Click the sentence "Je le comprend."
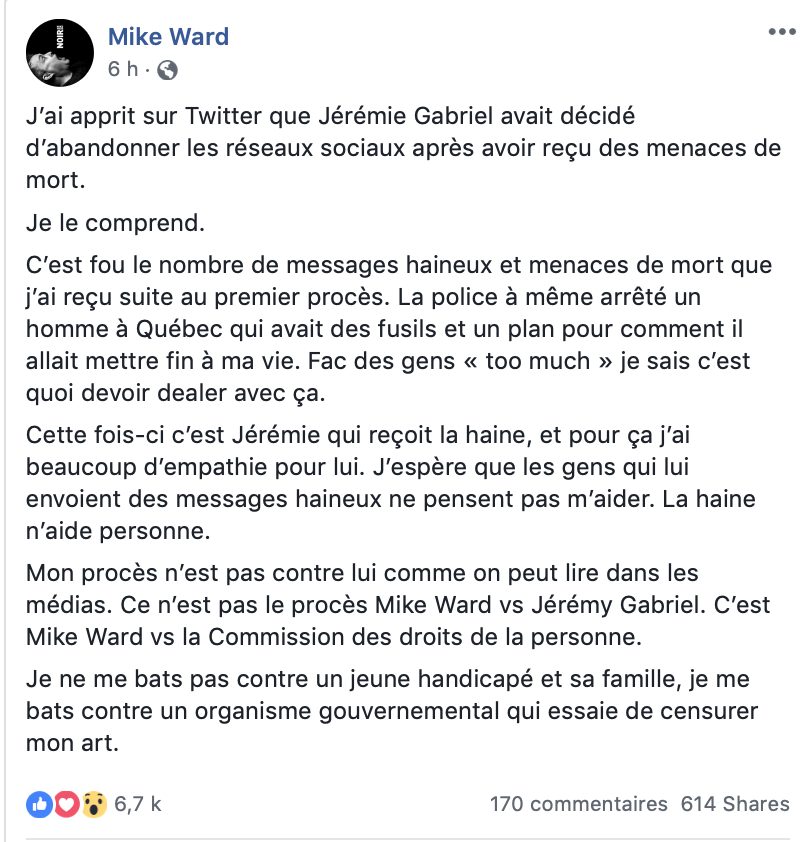This screenshot has width=808, height=842. [x=115, y=223]
